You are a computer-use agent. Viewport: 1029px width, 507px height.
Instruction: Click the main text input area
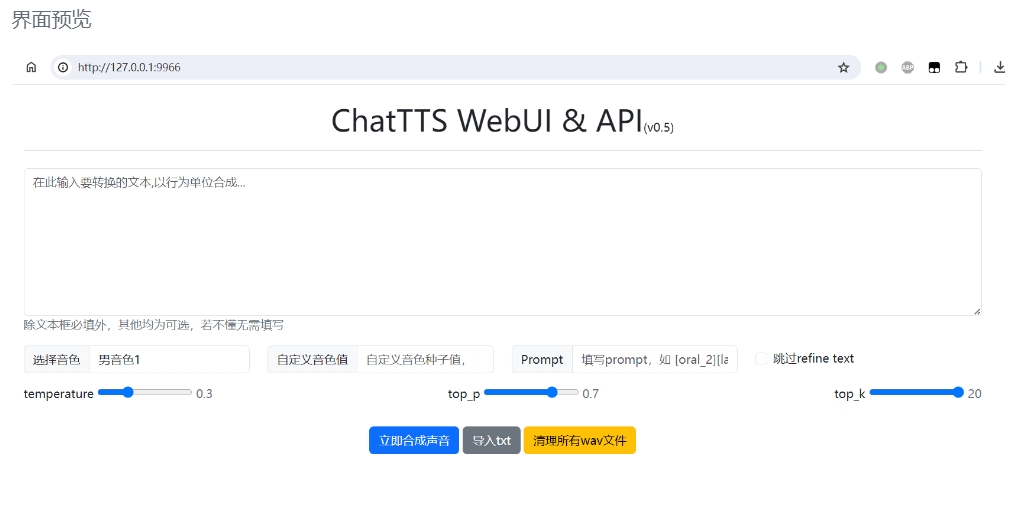click(x=502, y=242)
